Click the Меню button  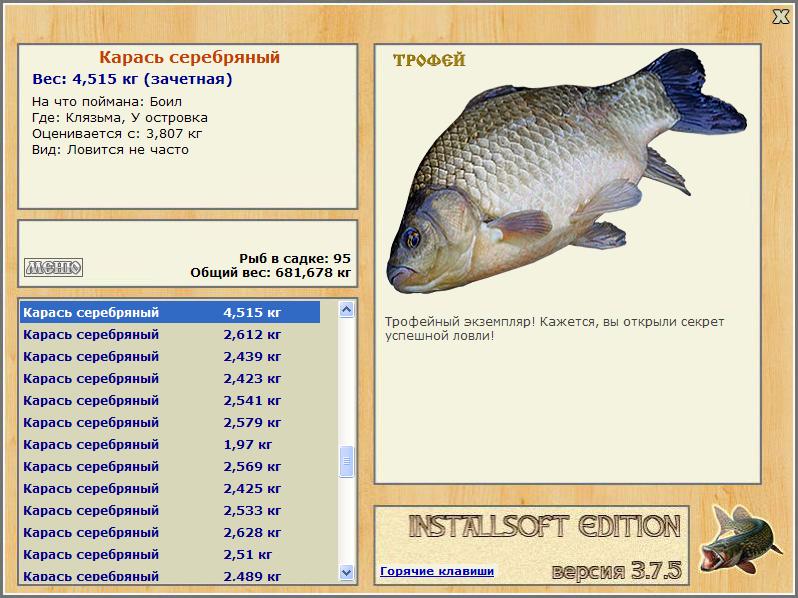click(x=53, y=267)
